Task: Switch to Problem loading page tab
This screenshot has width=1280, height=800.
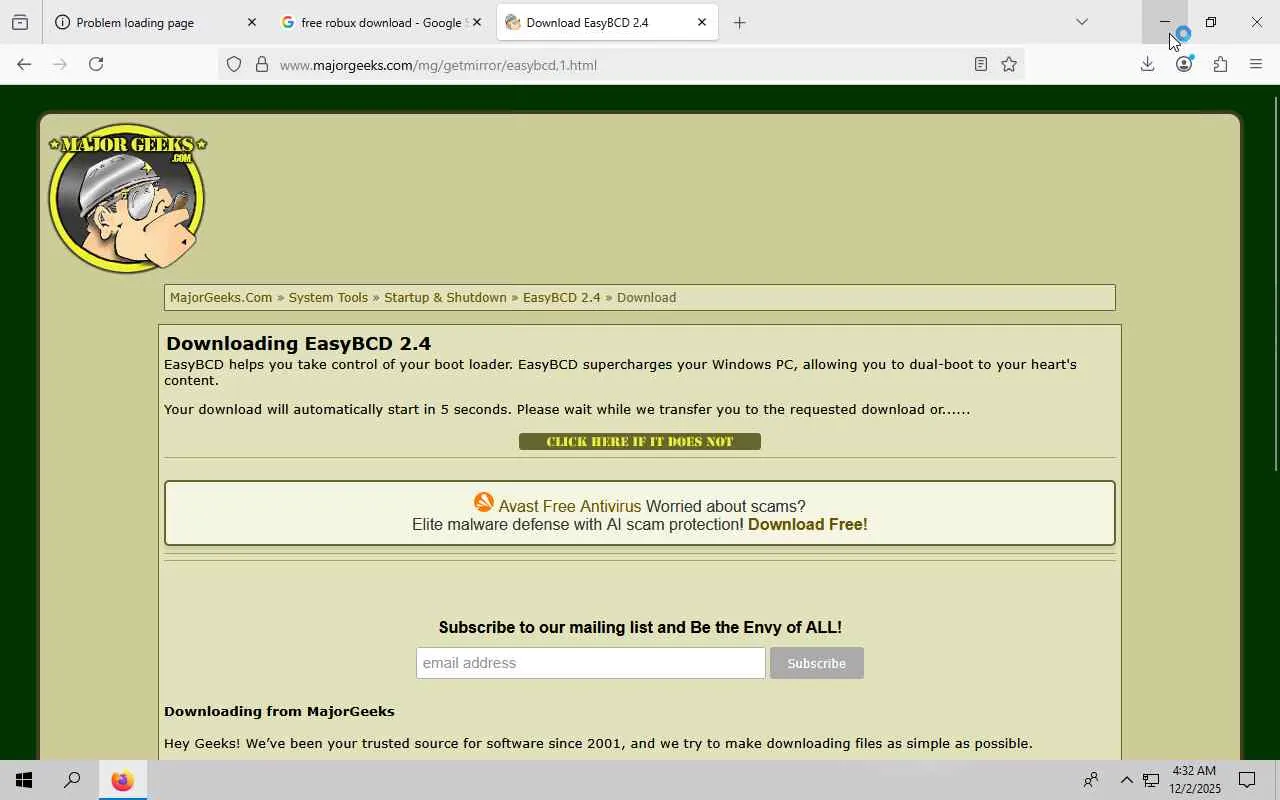Action: pos(155,22)
